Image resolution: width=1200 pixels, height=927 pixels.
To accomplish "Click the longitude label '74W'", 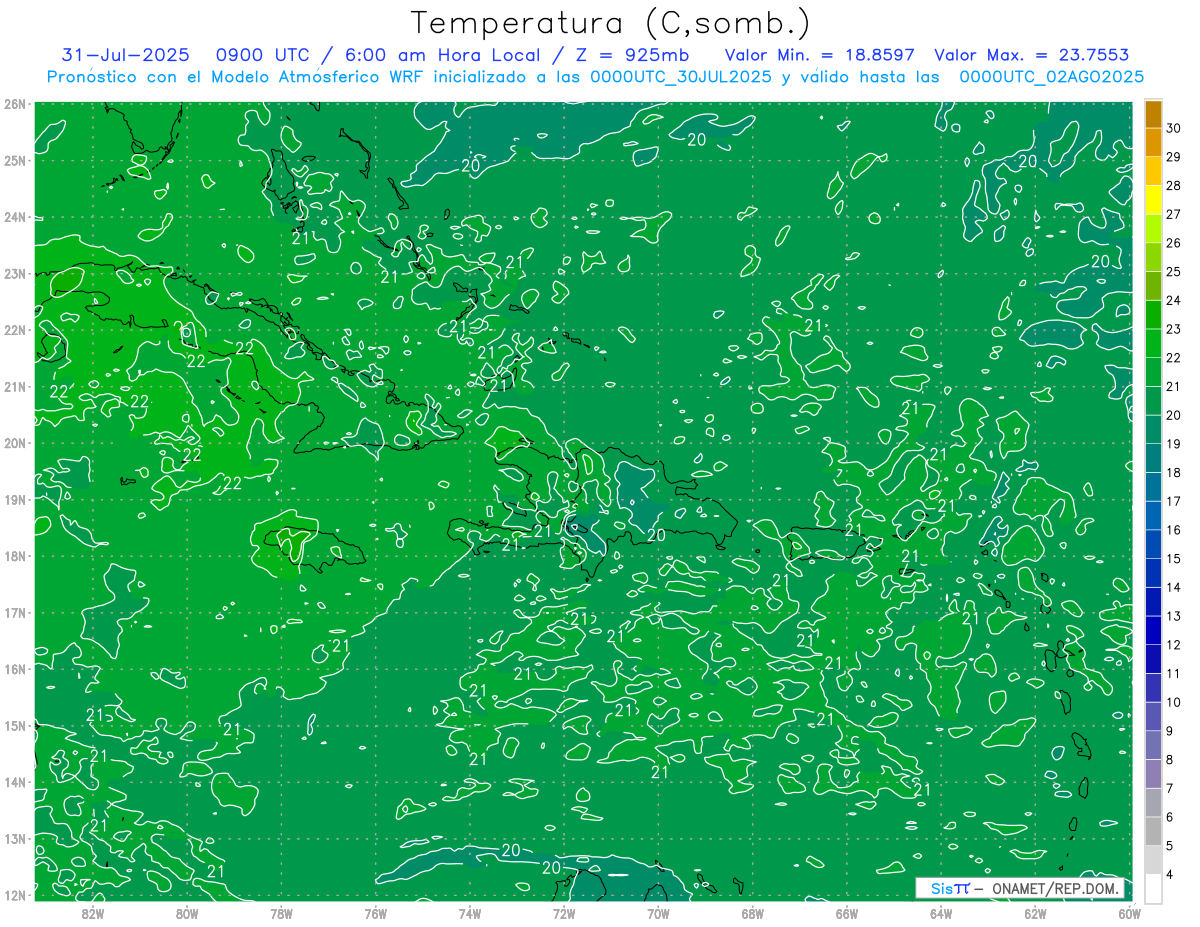I will click(470, 913).
